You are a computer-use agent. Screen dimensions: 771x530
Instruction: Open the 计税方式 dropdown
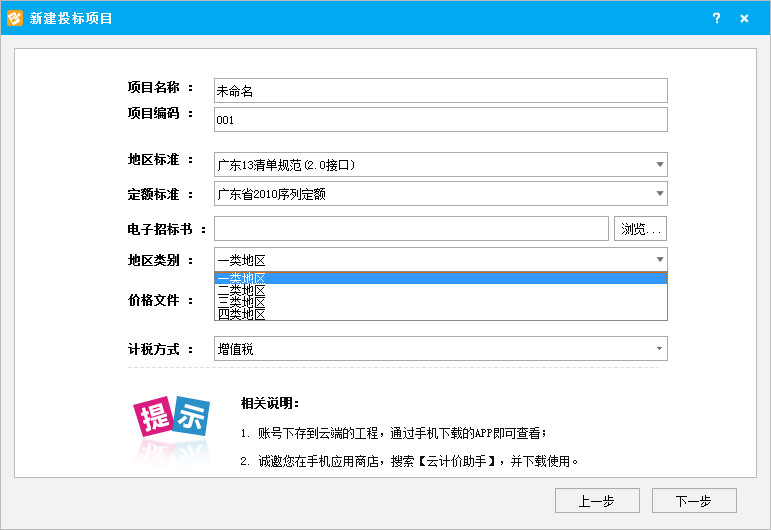point(659,349)
